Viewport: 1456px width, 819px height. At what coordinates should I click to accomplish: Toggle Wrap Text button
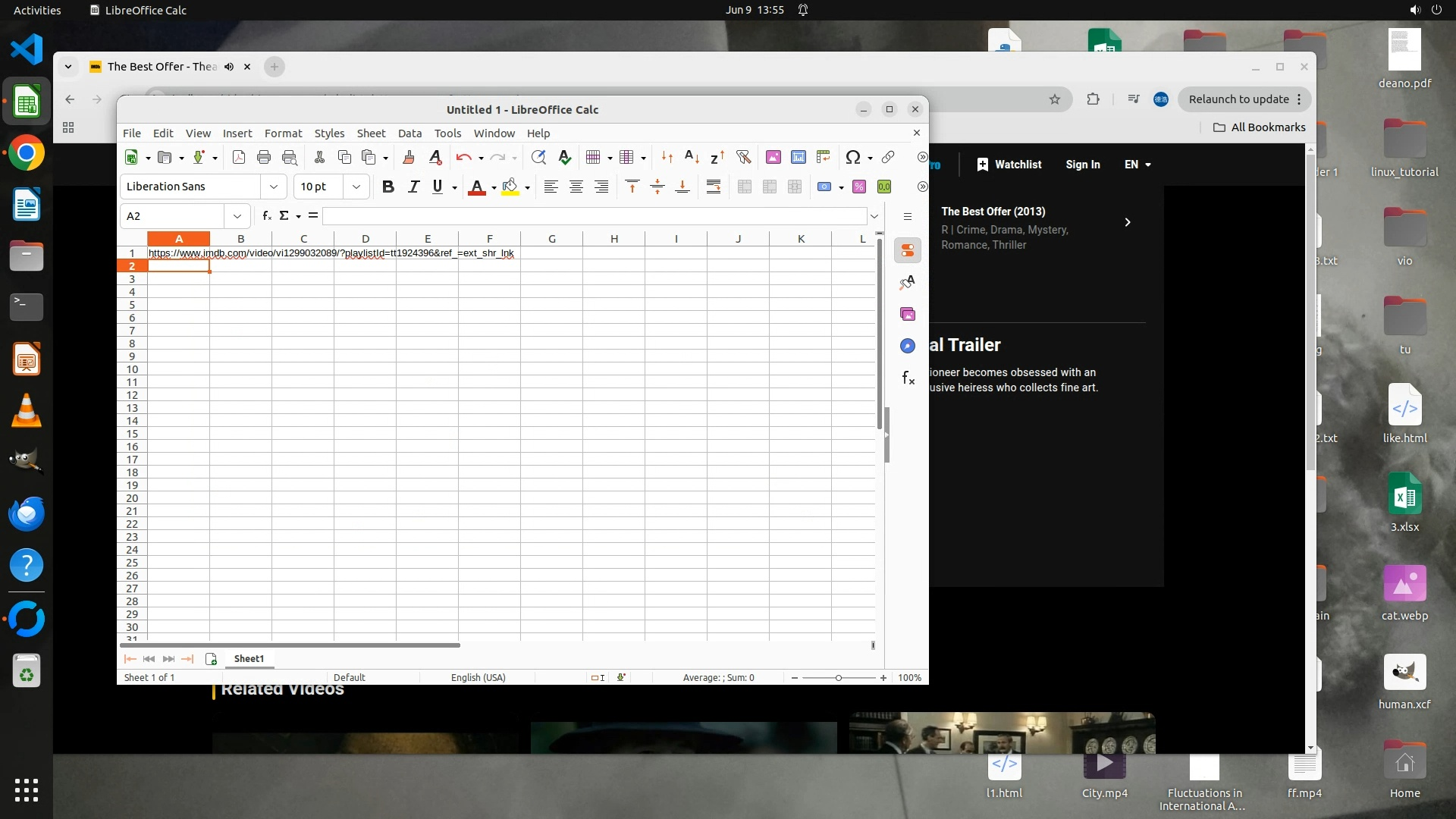(714, 187)
